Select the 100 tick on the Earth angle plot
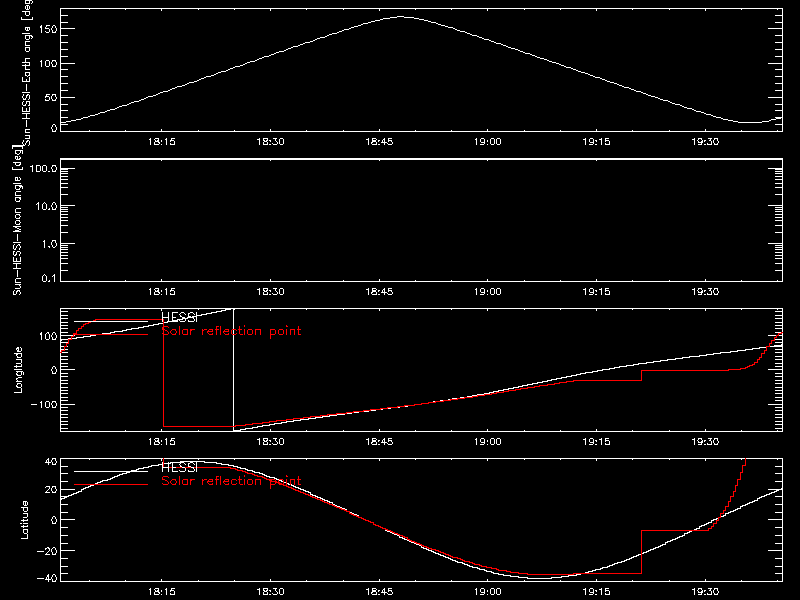The image size is (800, 600). [48, 63]
